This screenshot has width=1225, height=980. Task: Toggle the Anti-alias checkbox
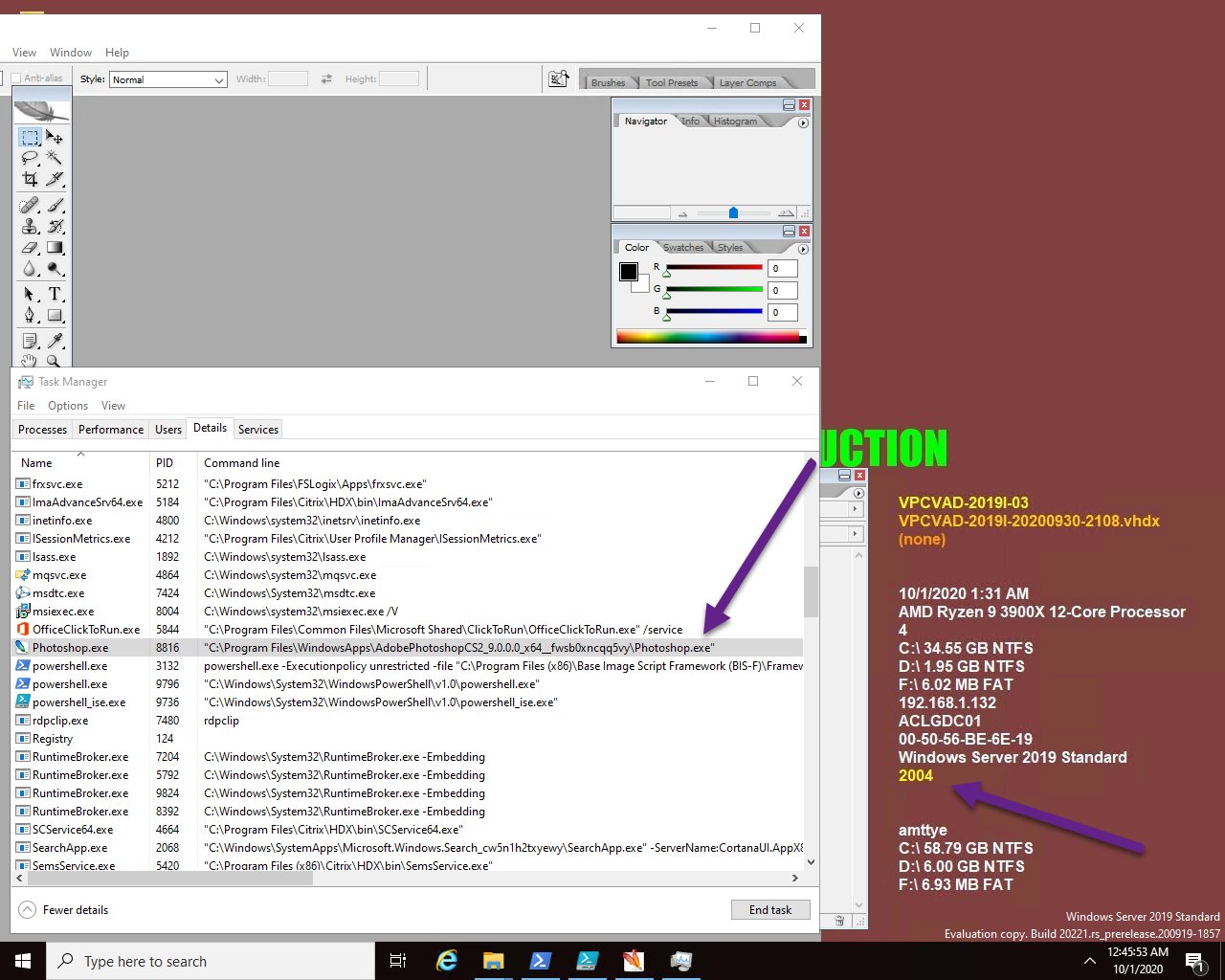point(16,78)
